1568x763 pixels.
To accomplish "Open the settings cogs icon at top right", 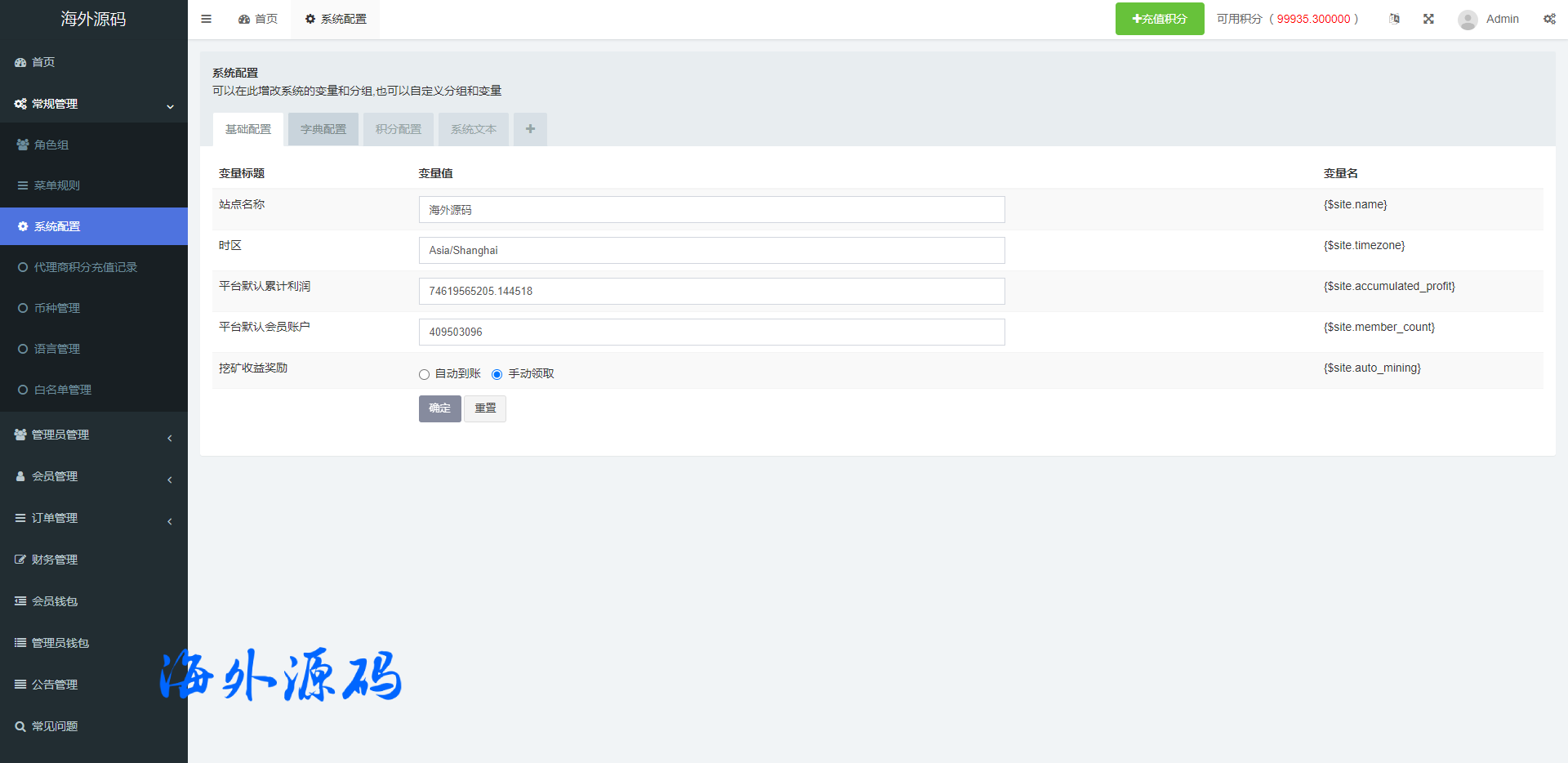I will pos(1549,19).
